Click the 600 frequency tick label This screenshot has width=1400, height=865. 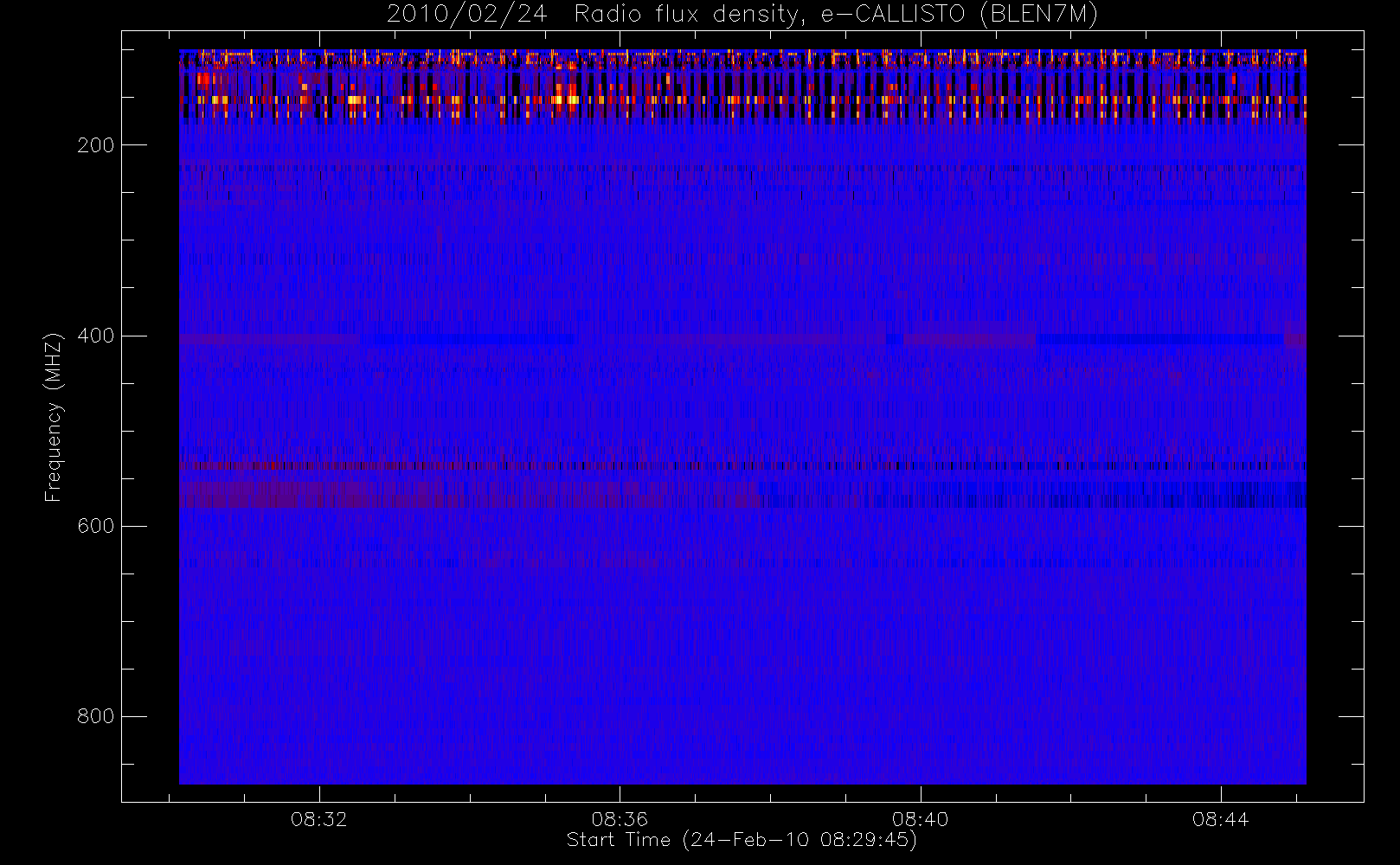(x=96, y=526)
